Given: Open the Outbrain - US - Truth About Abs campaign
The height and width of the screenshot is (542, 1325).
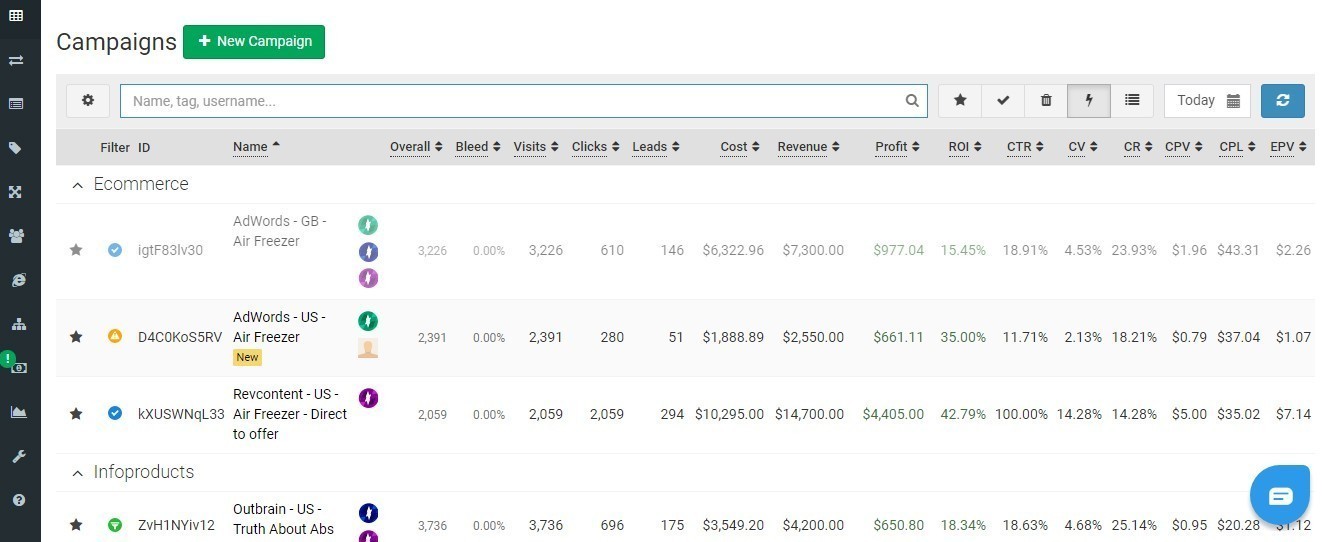Looking at the screenshot, I should coord(284,519).
